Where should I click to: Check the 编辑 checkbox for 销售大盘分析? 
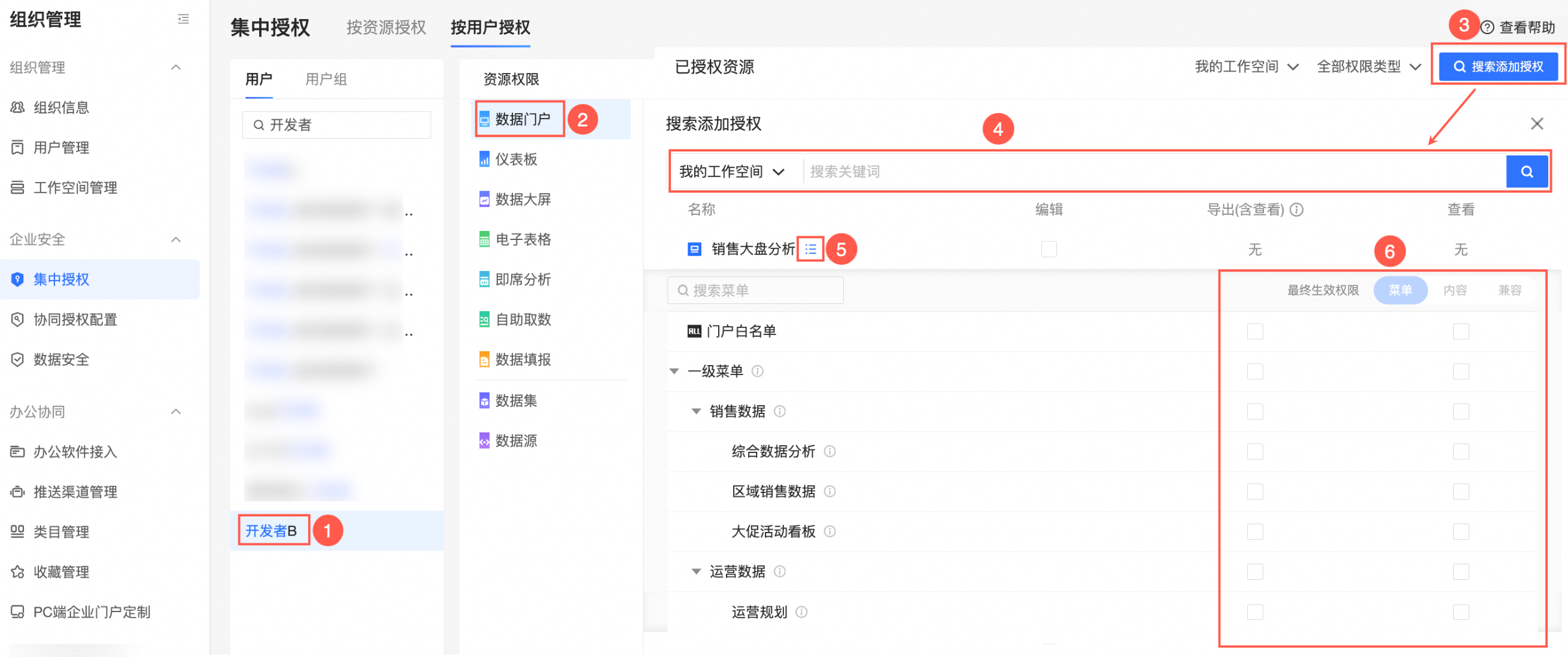point(1048,249)
